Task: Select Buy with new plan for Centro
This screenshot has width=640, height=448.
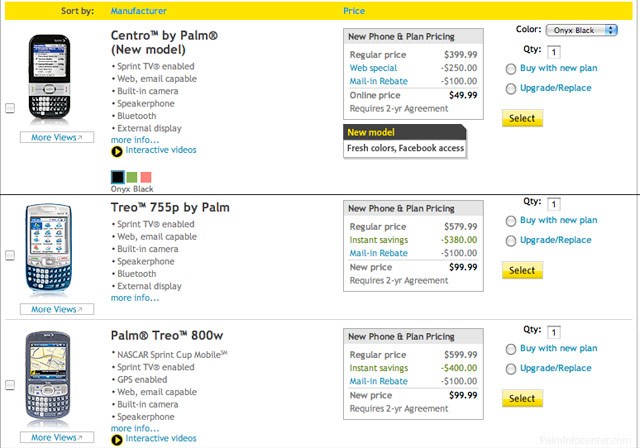Action: 511,69
